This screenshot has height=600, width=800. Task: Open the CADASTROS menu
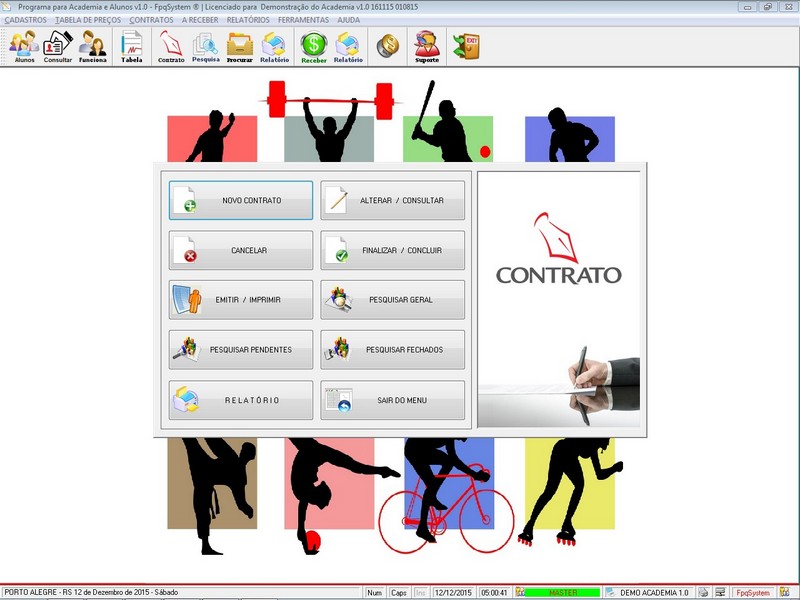[x=26, y=20]
